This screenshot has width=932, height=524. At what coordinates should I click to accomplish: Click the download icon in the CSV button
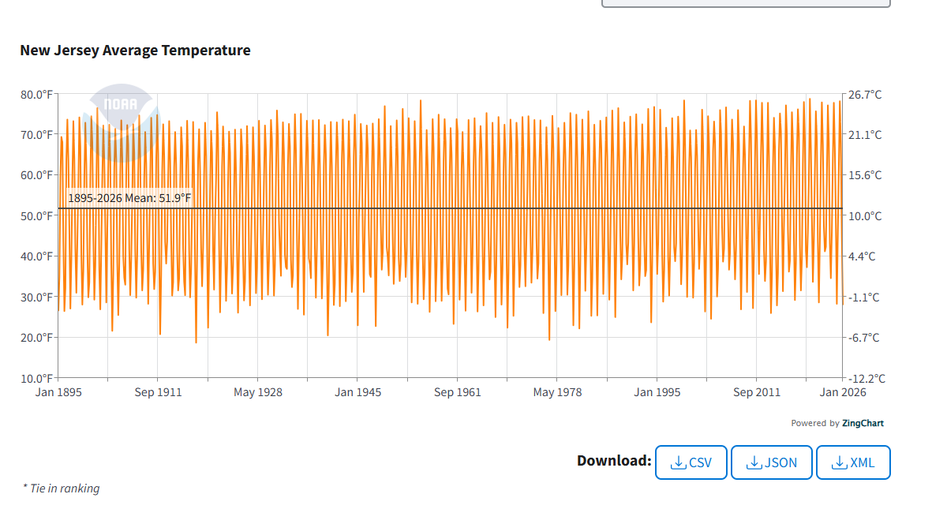click(678, 463)
